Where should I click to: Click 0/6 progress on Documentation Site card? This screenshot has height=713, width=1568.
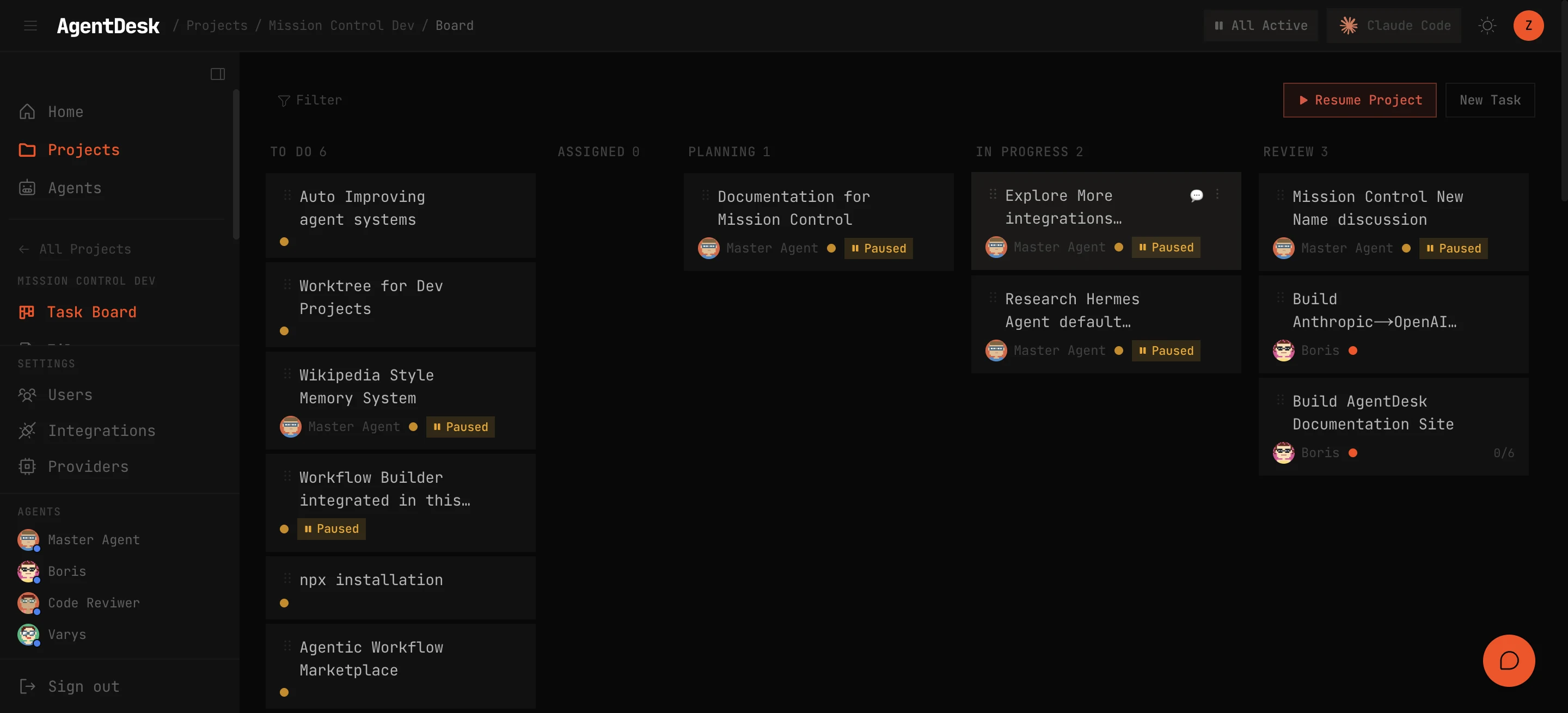coord(1503,453)
